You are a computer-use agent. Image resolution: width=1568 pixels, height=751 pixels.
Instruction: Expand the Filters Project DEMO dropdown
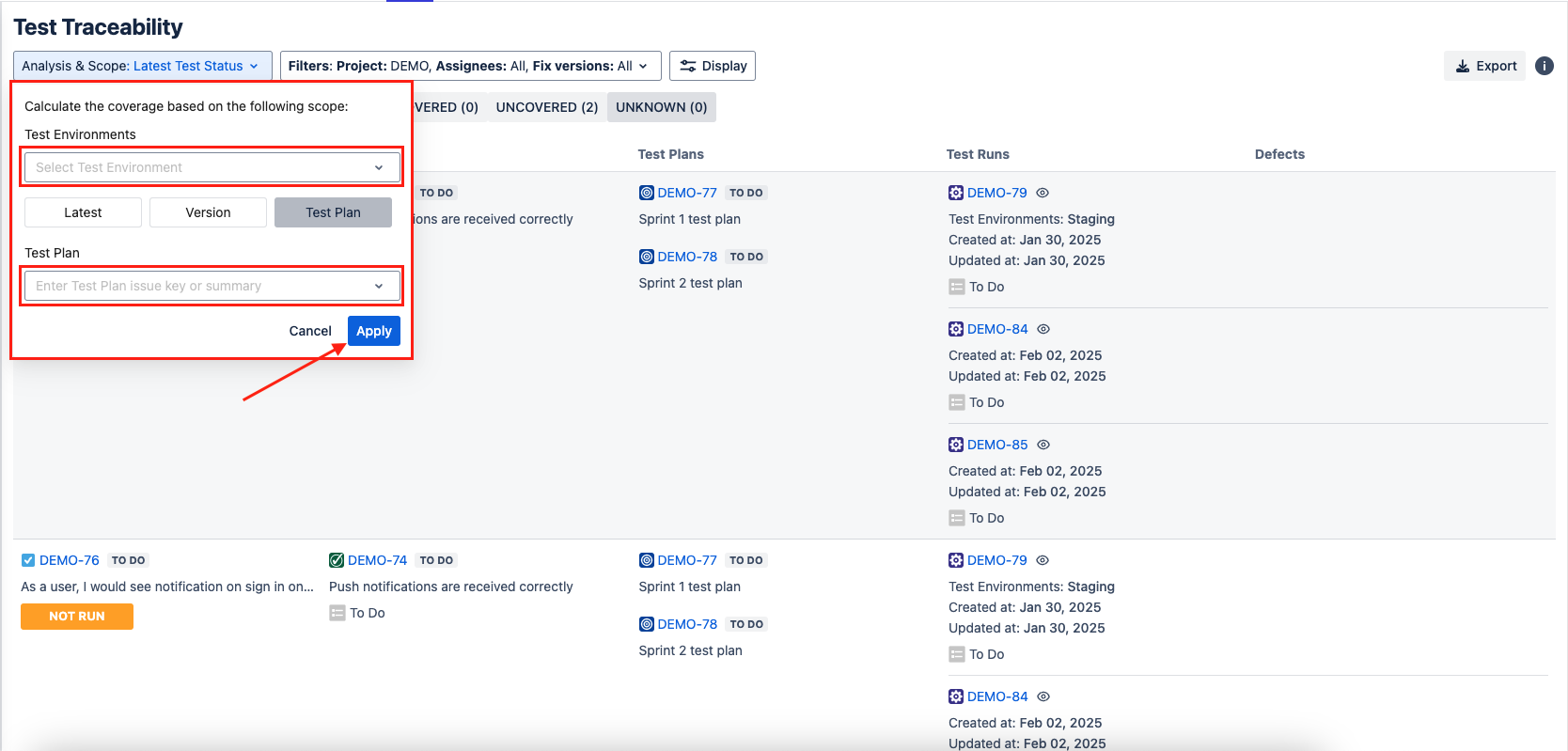[470, 66]
